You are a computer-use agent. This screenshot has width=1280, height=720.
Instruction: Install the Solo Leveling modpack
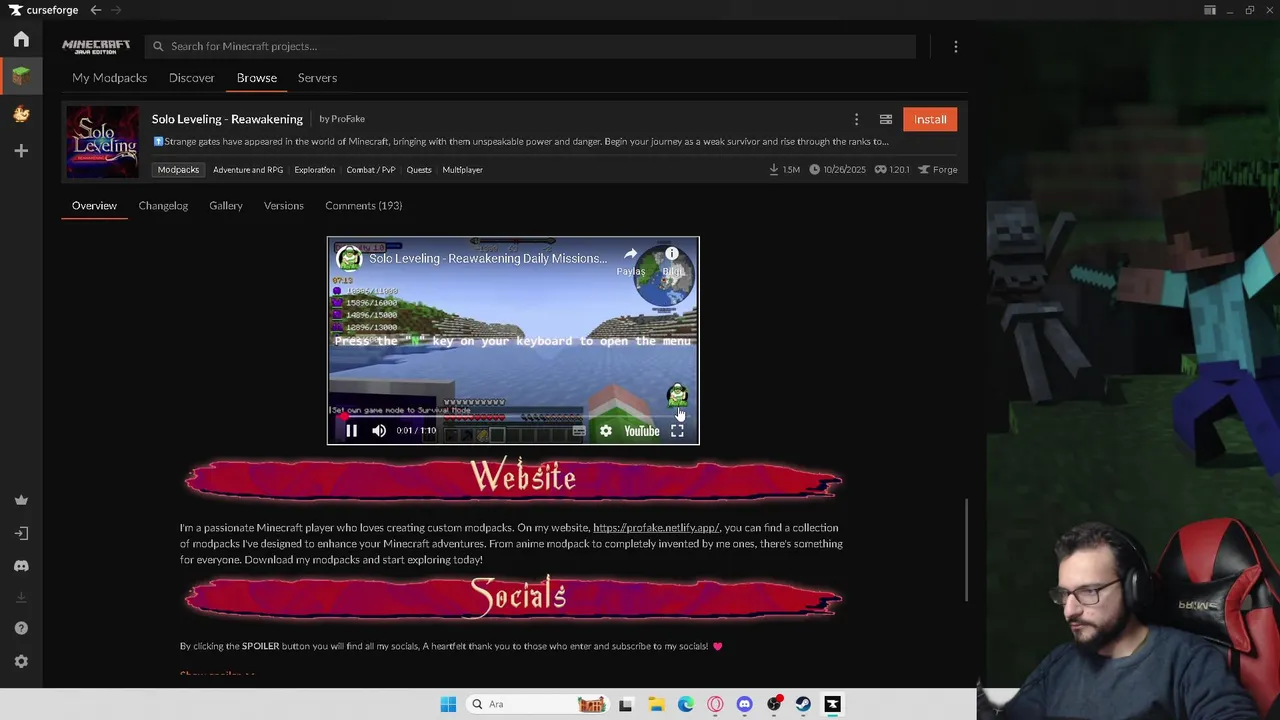tap(930, 119)
